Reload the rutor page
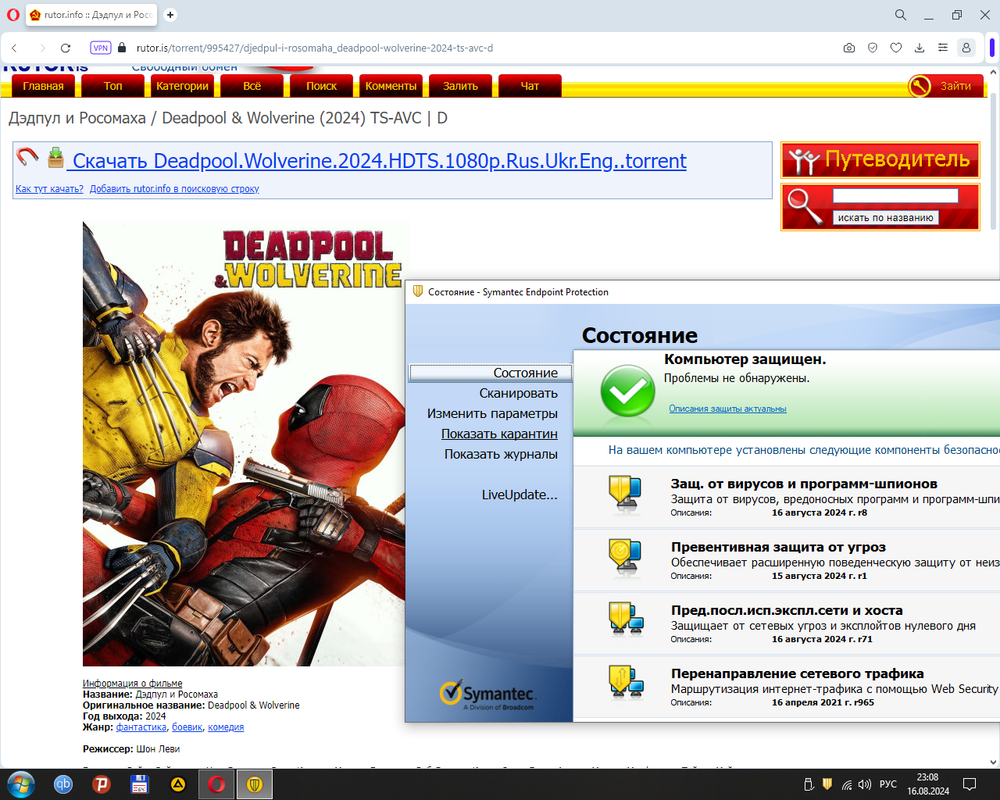 [65, 48]
